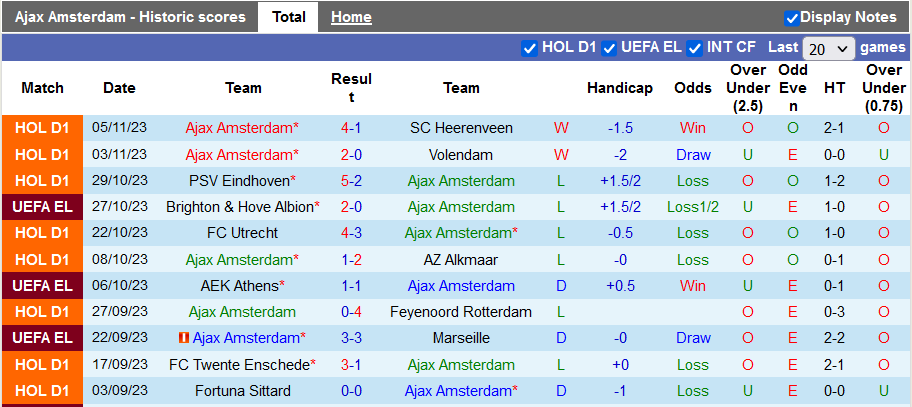The width and height of the screenshot is (912, 407).
Task: Click the FC Utrecht team link
Action: [x=243, y=233]
